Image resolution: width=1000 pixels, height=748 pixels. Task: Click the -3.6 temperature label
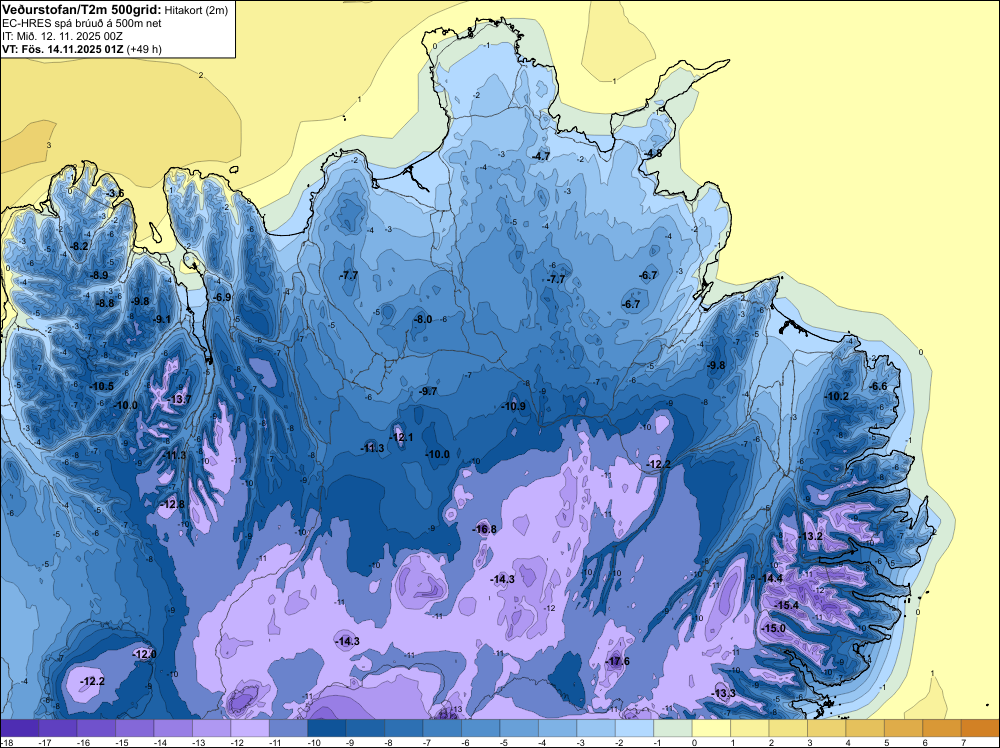[115, 193]
